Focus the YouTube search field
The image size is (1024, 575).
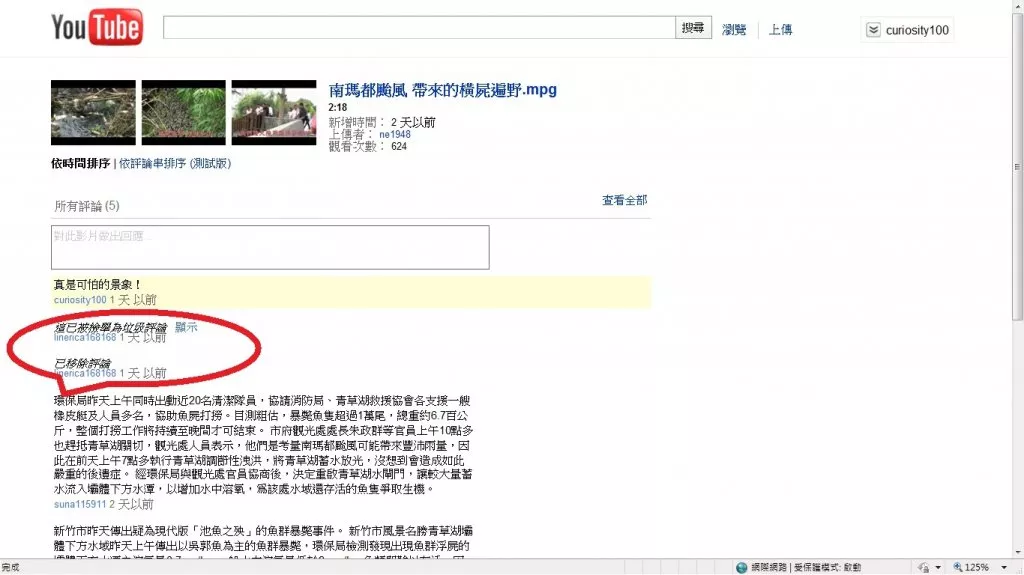tap(419, 27)
